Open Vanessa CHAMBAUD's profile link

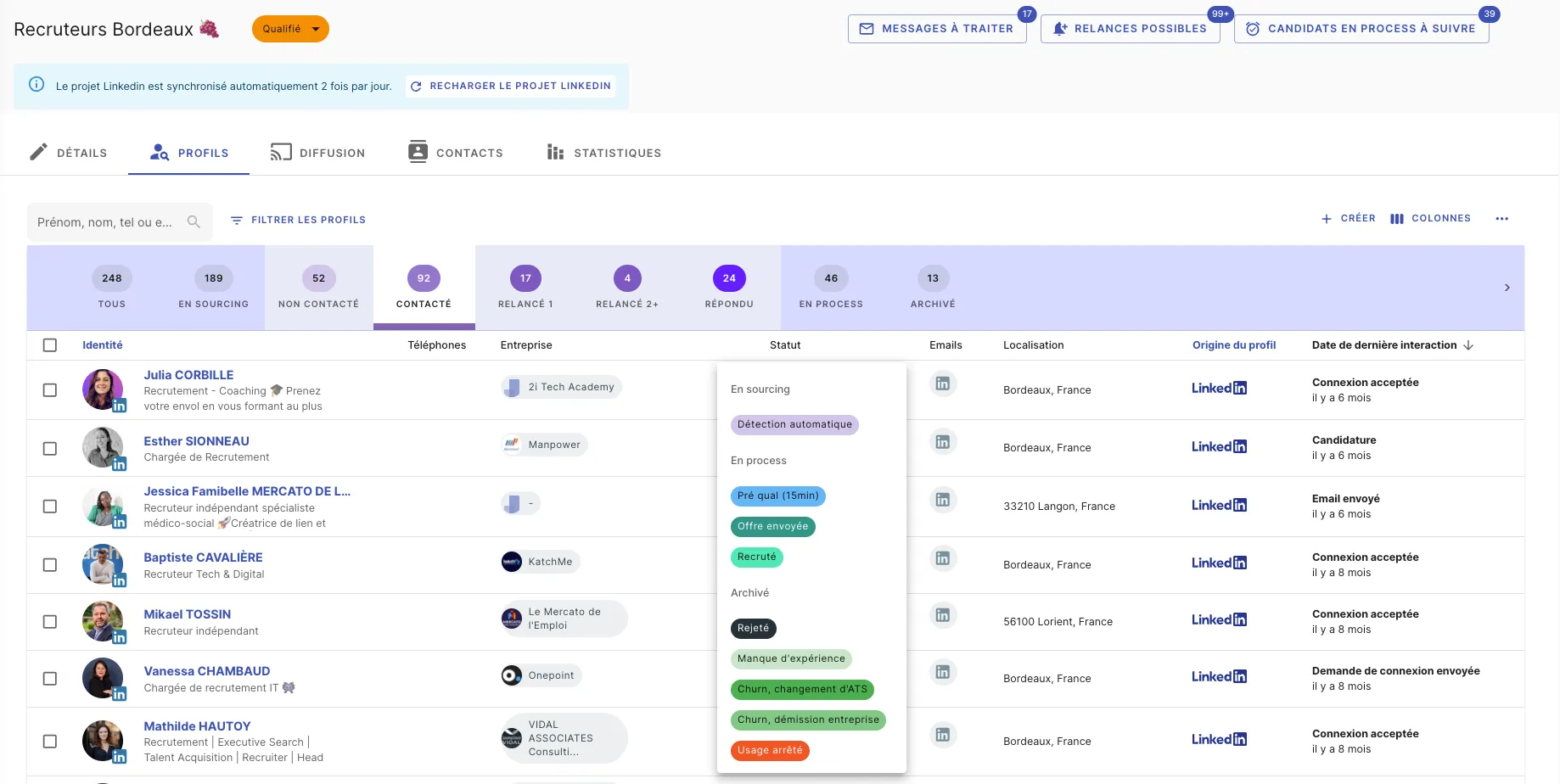point(205,670)
